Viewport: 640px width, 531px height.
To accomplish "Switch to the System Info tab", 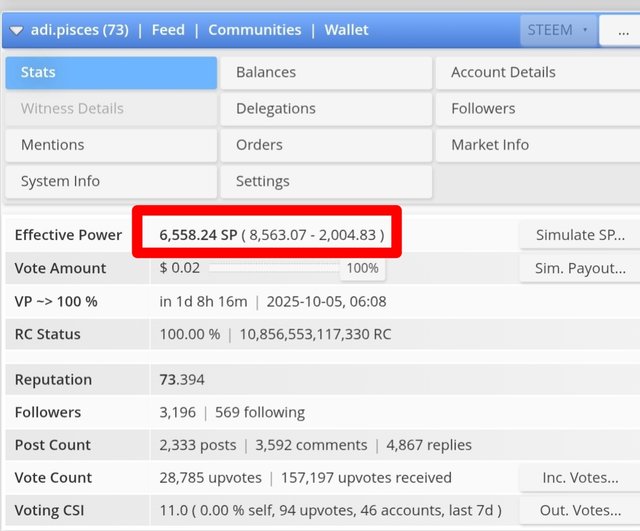I will click(x=111, y=182).
